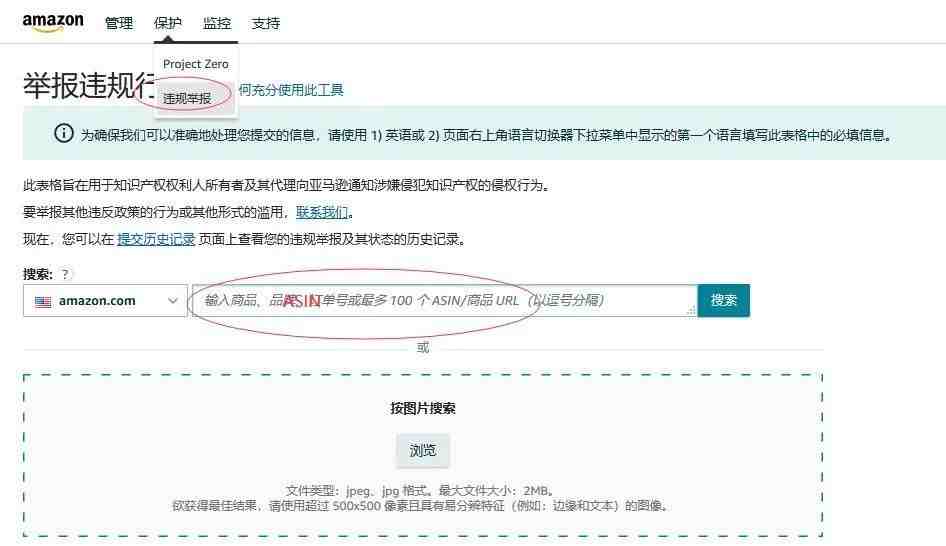Viewport: 946px width, 546px height.
Task: Click the Amazon logo
Action: pyautogui.click(x=53, y=22)
